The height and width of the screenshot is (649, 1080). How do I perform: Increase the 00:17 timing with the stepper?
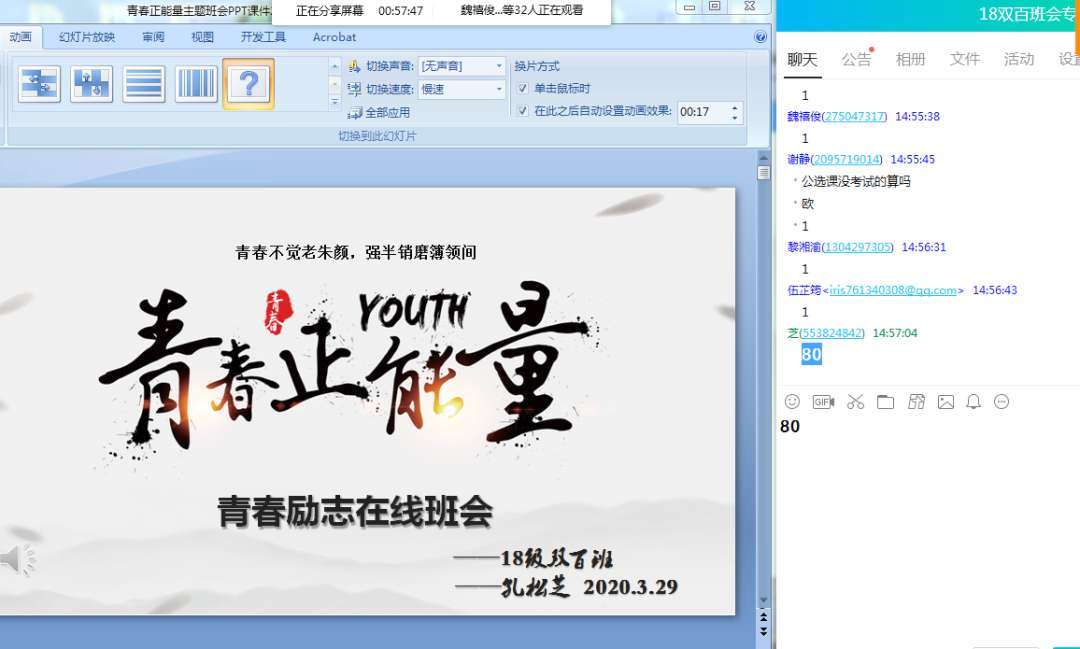pos(732,108)
